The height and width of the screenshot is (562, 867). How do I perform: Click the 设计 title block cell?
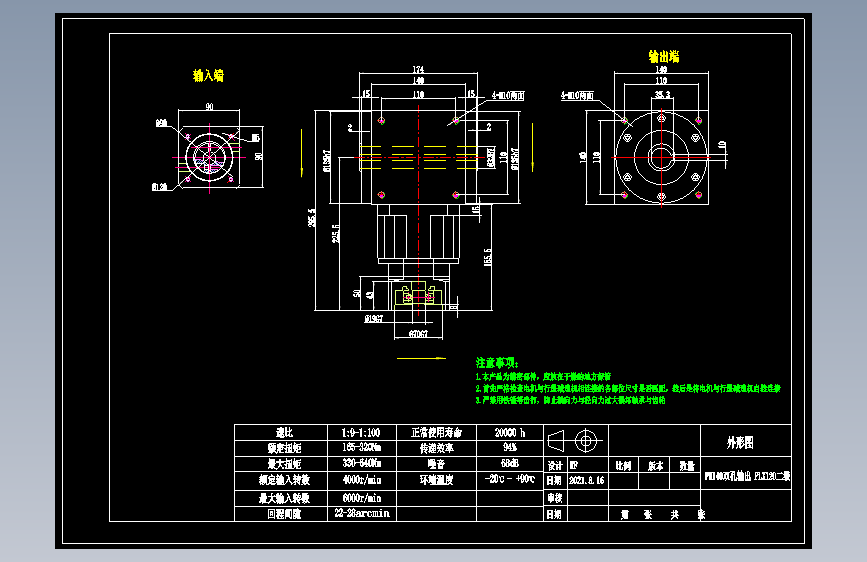[x=555, y=465]
